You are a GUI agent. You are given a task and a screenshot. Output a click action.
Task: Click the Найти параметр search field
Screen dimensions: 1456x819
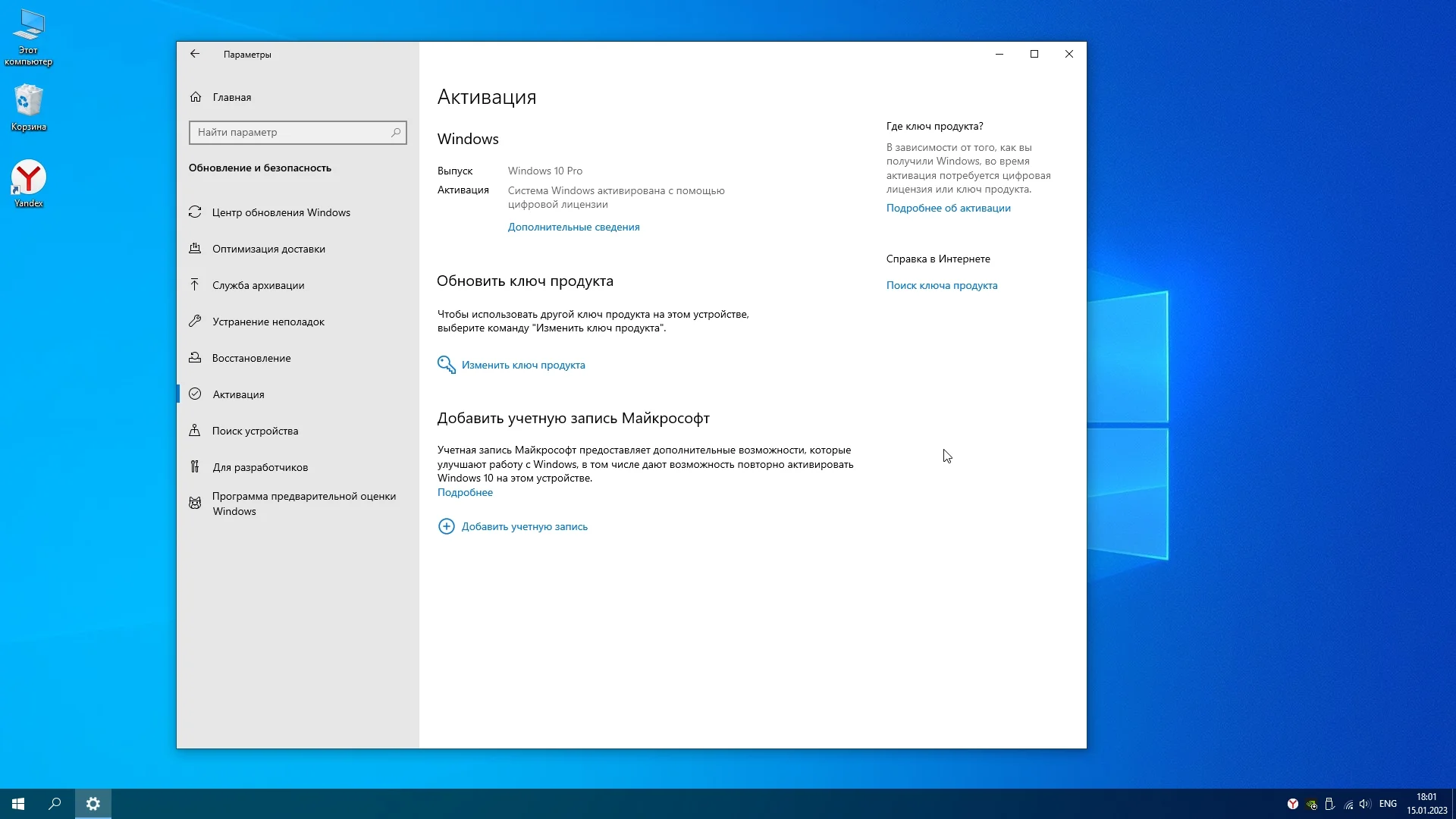[292, 133]
